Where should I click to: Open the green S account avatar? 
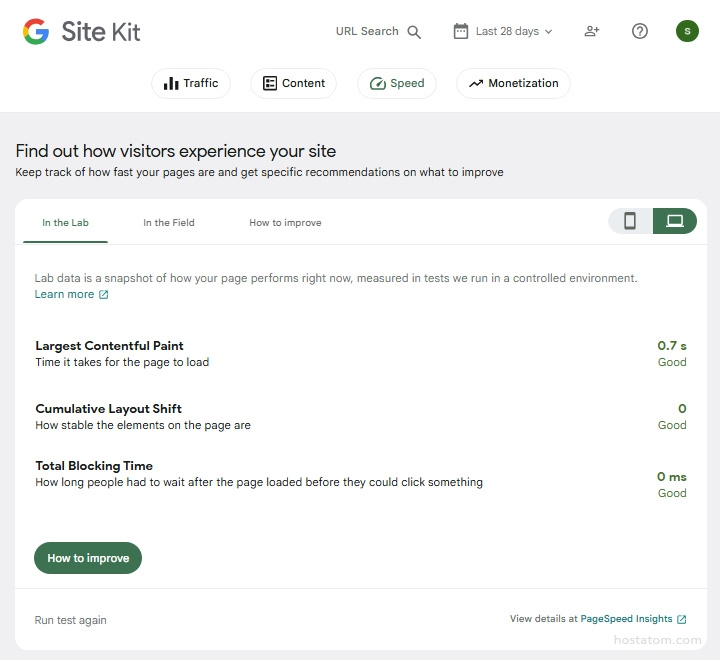point(687,31)
